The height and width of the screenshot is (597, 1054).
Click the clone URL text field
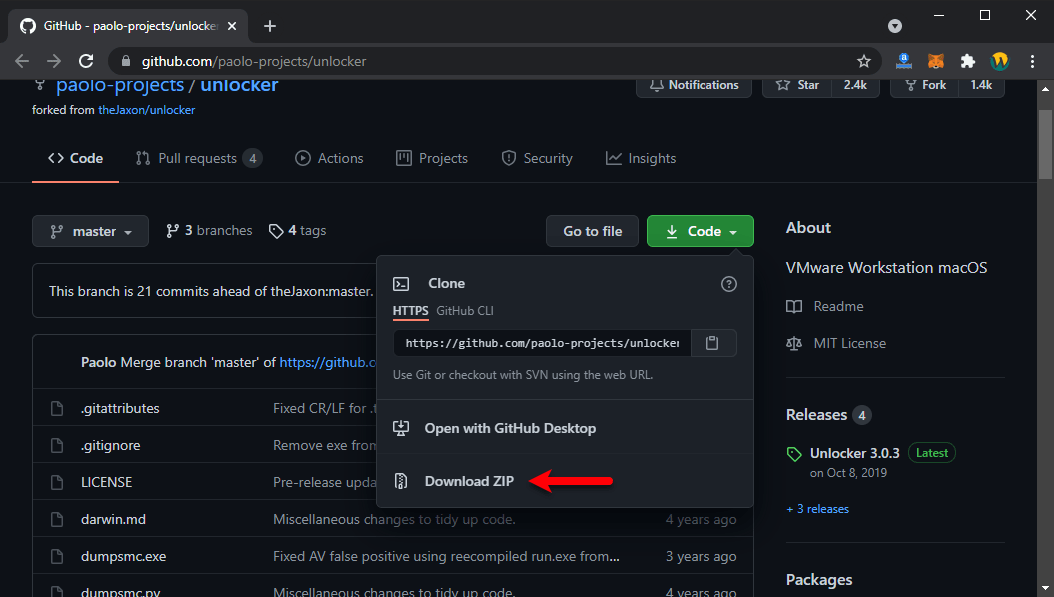pos(542,343)
